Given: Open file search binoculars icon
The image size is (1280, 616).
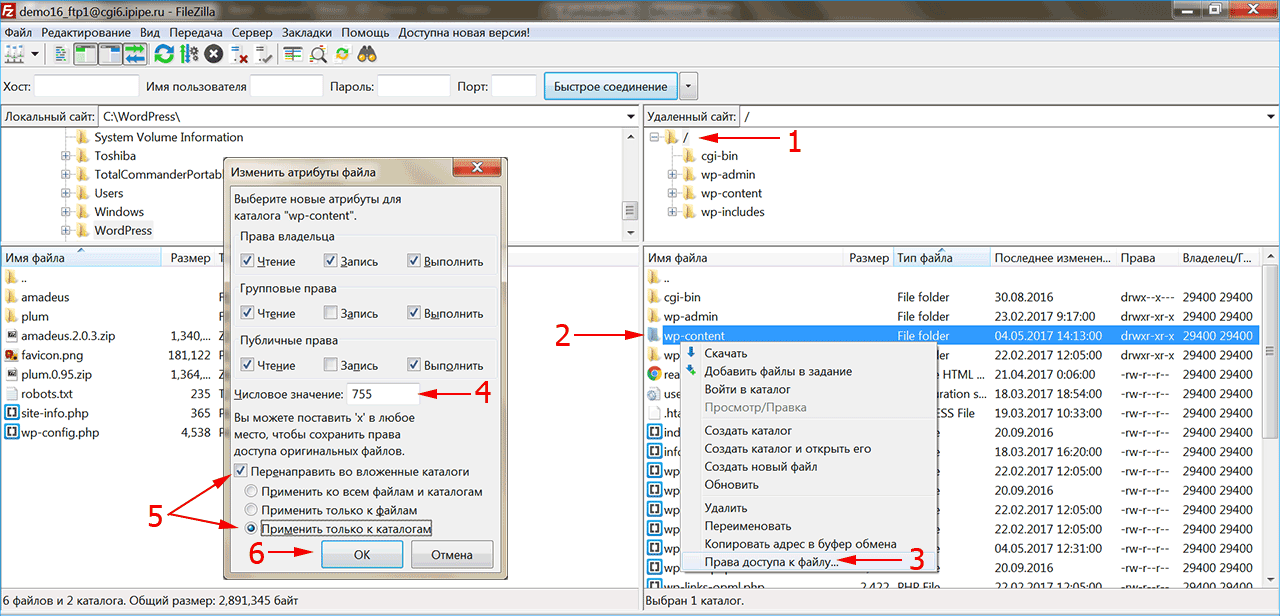Looking at the screenshot, I should point(368,53).
